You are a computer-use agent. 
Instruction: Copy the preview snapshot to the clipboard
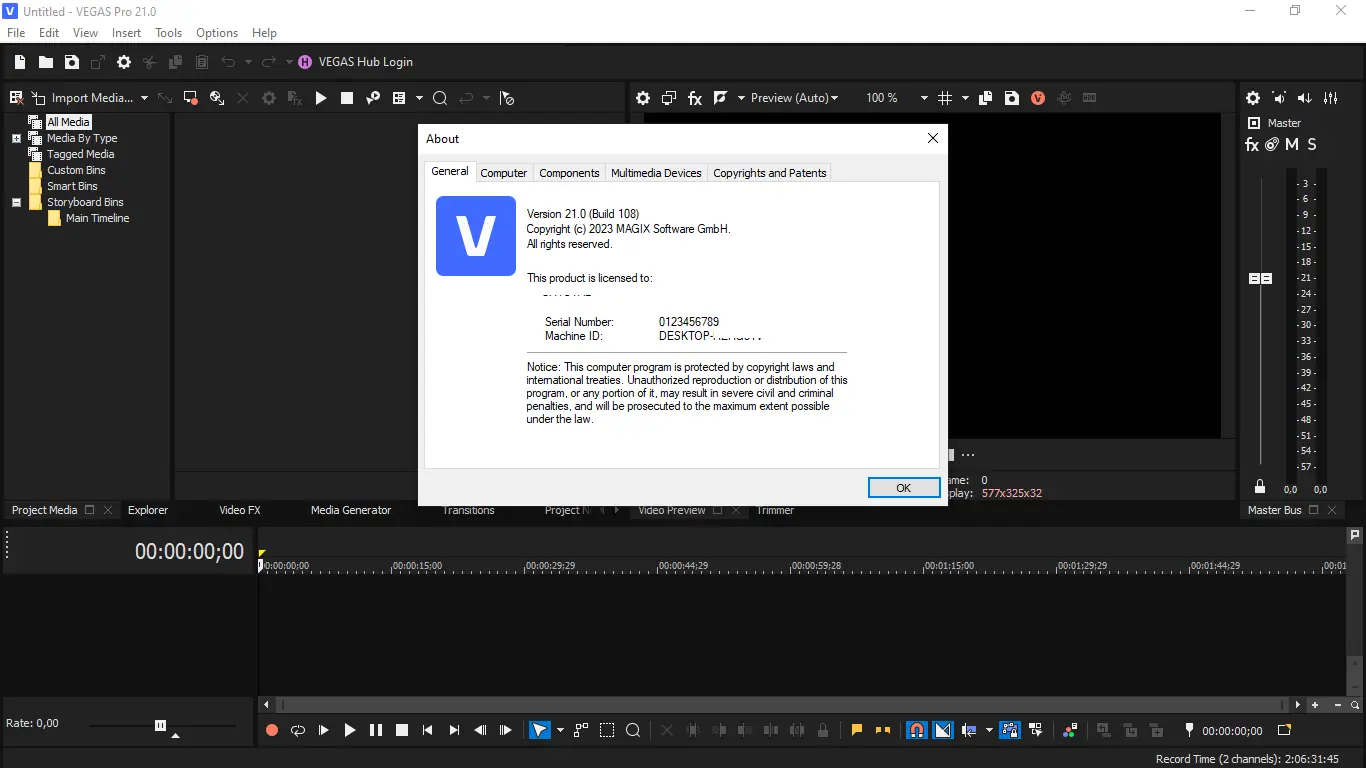tap(986, 98)
